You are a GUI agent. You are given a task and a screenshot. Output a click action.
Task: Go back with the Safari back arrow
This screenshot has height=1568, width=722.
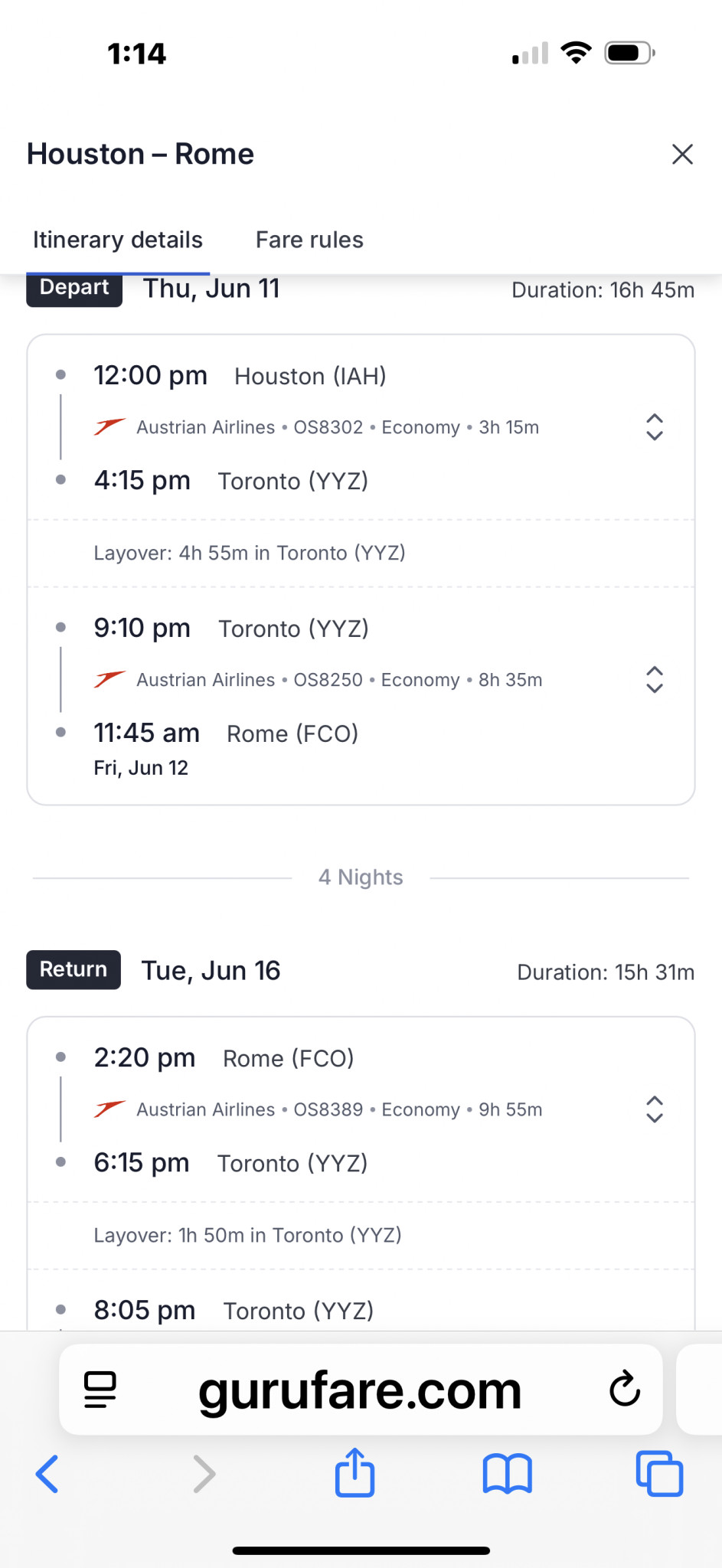[47, 1474]
